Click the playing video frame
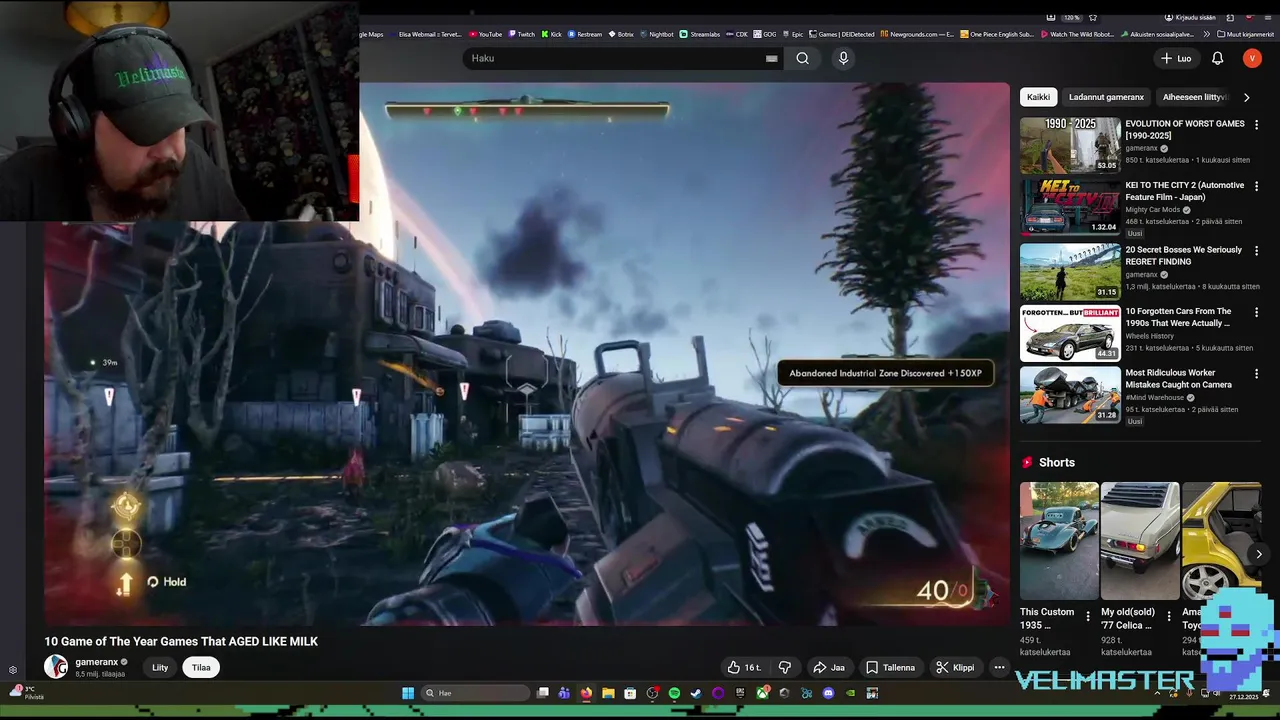Image resolution: width=1280 pixels, height=720 pixels. click(527, 354)
